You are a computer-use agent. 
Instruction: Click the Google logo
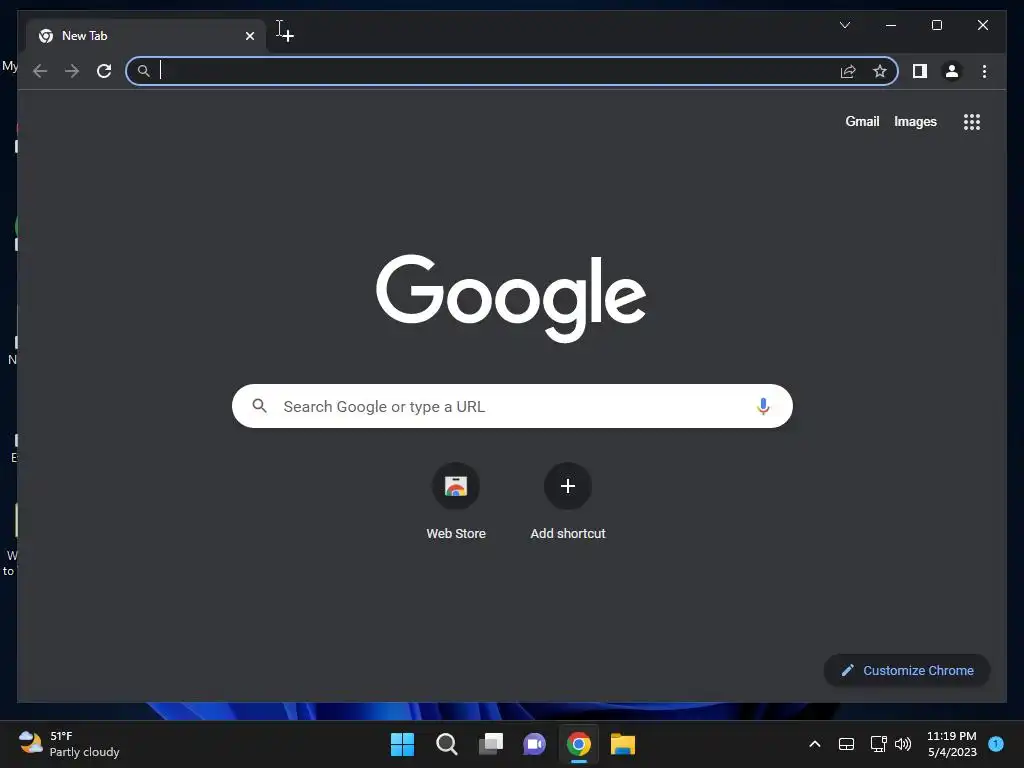pos(511,298)
